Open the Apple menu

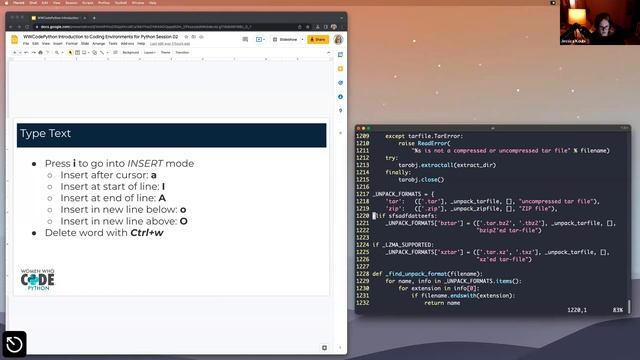click(x=6, y=2)
